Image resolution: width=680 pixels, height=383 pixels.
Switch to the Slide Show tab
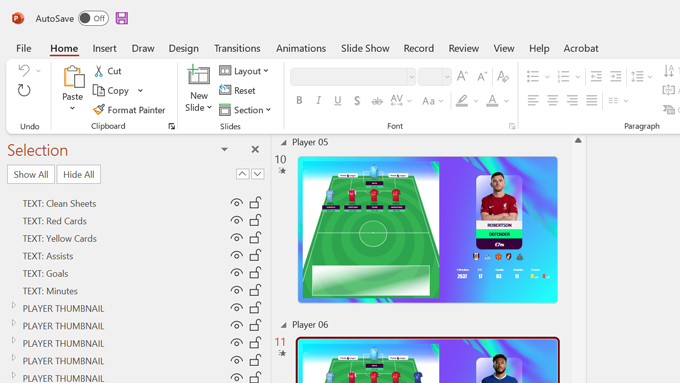tap(365, 48)
